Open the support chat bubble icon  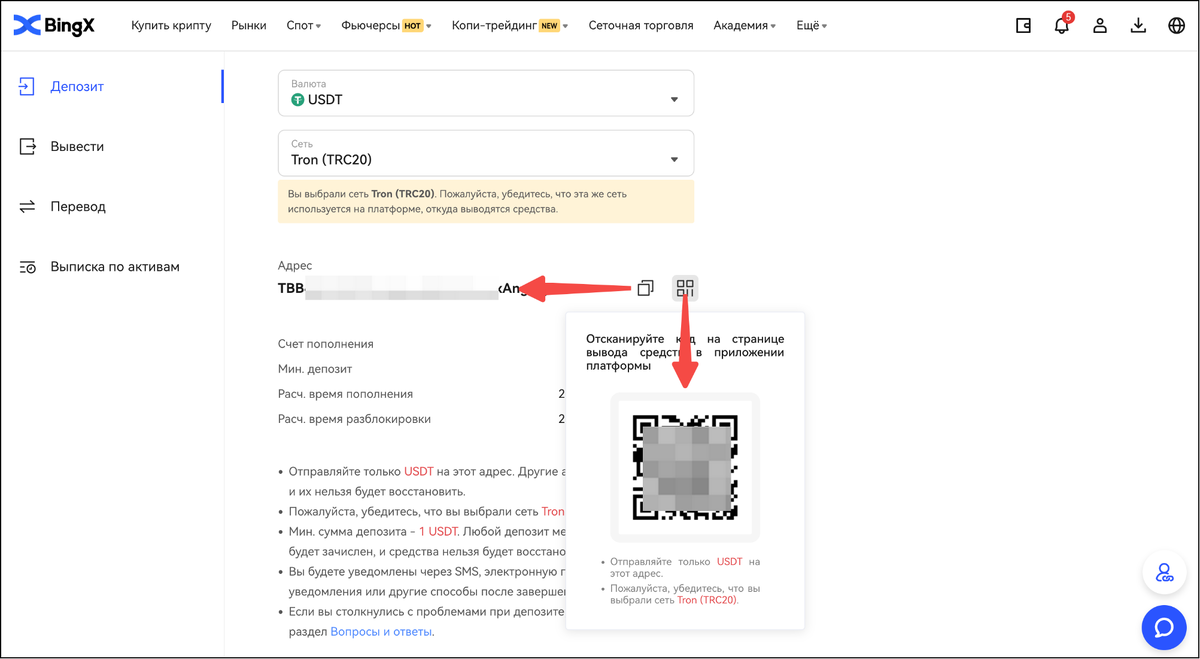pyautogui.click(x=1163, y=627)
